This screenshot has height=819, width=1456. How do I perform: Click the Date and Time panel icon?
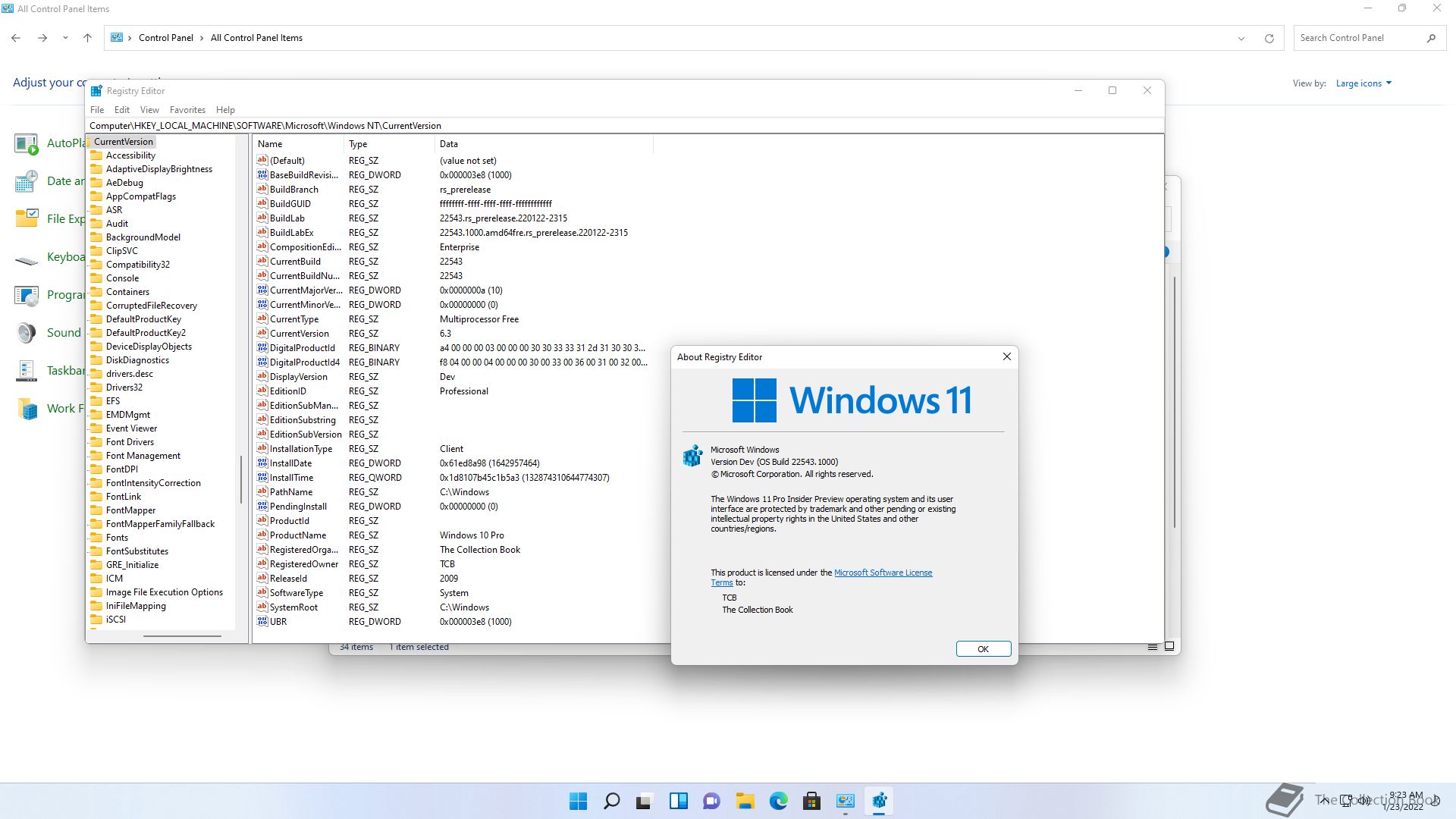[x=27, y=181]
